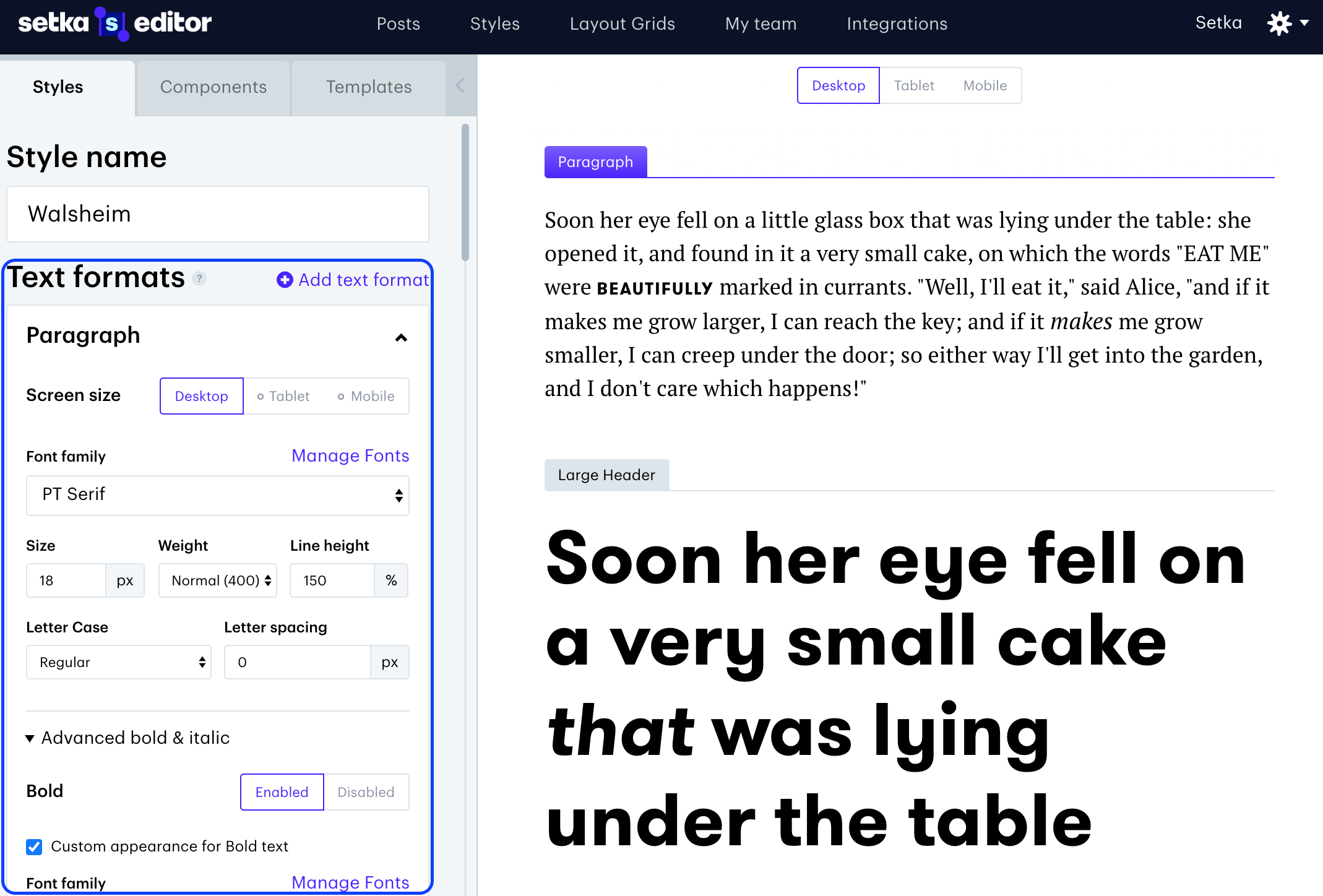Viewport: 1323px width, 896px height.
Task: Select Tablet screen size in Paragraph
Action: (x=283, y=396)
